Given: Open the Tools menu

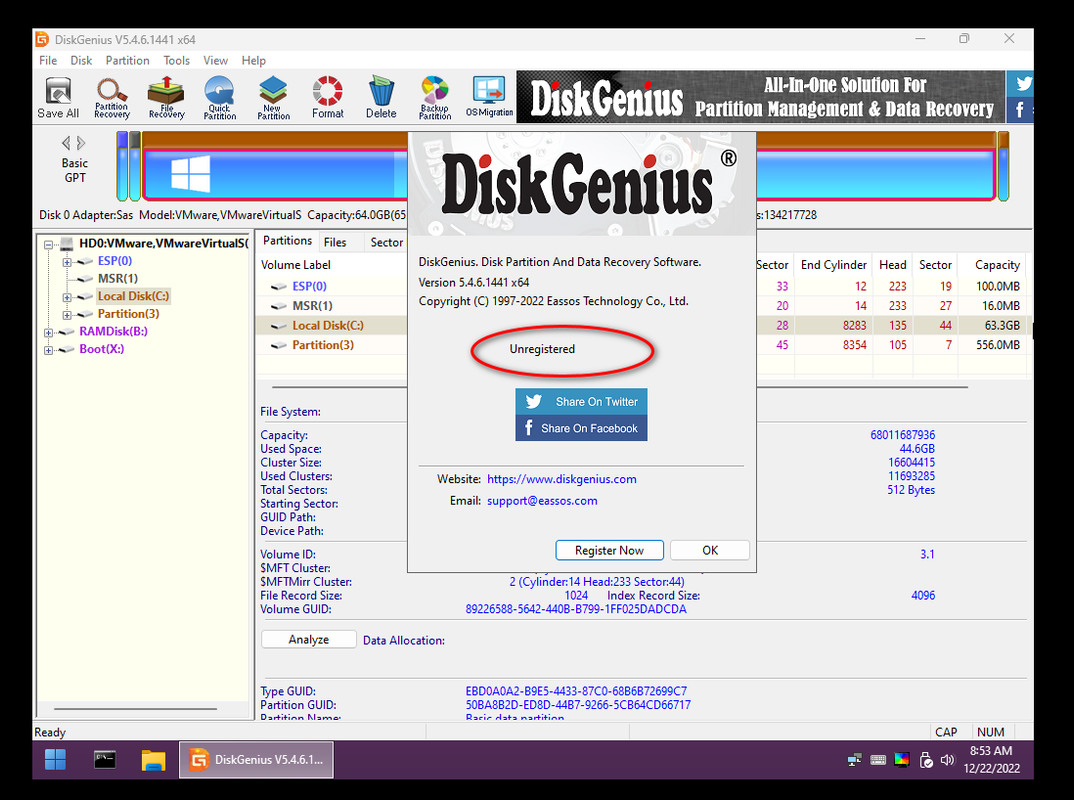Looking at the screenshot, I should [x=176, y=60].
